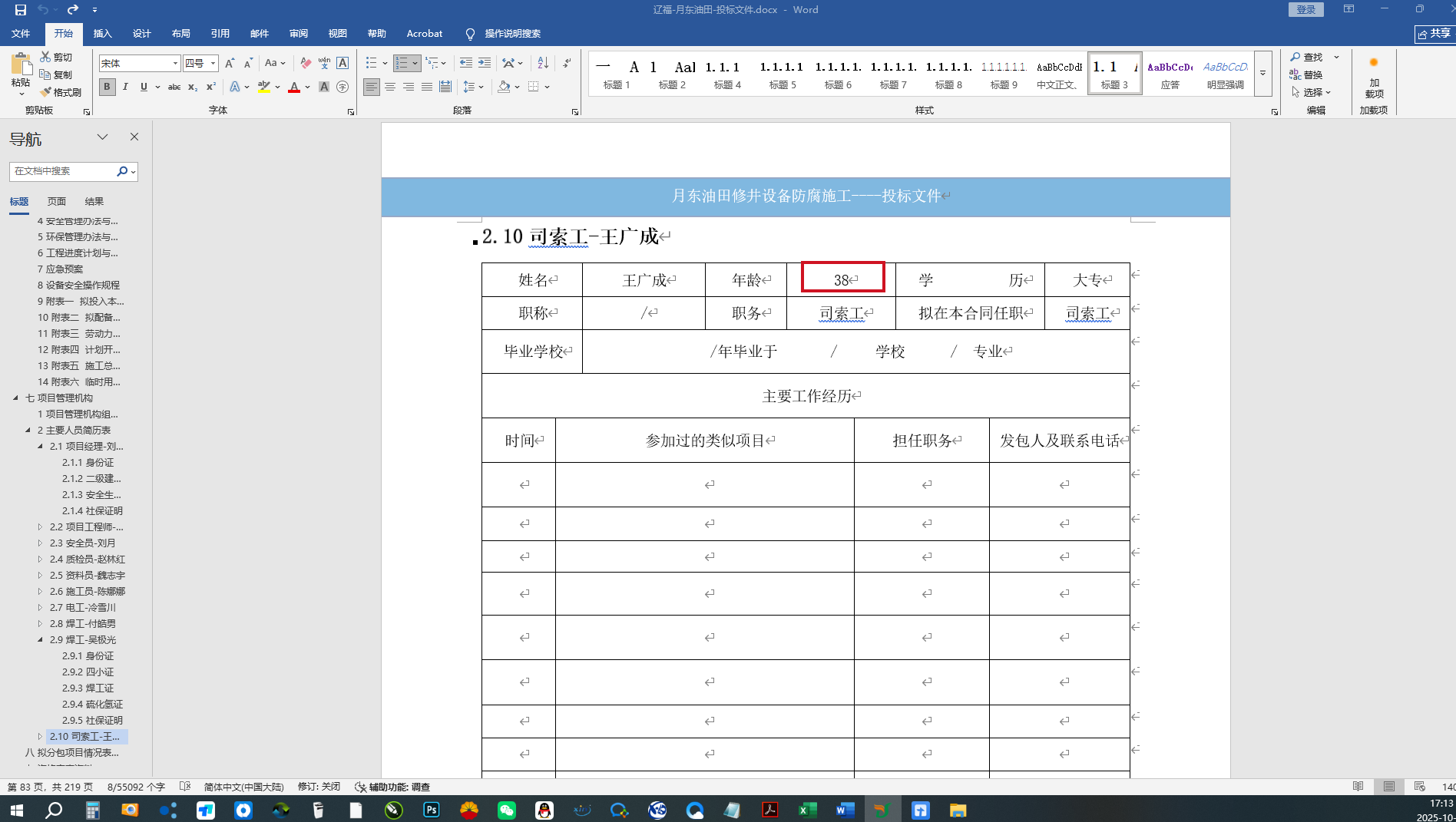
Task: Expand the styles gallery
Action: pos(1263,74)
